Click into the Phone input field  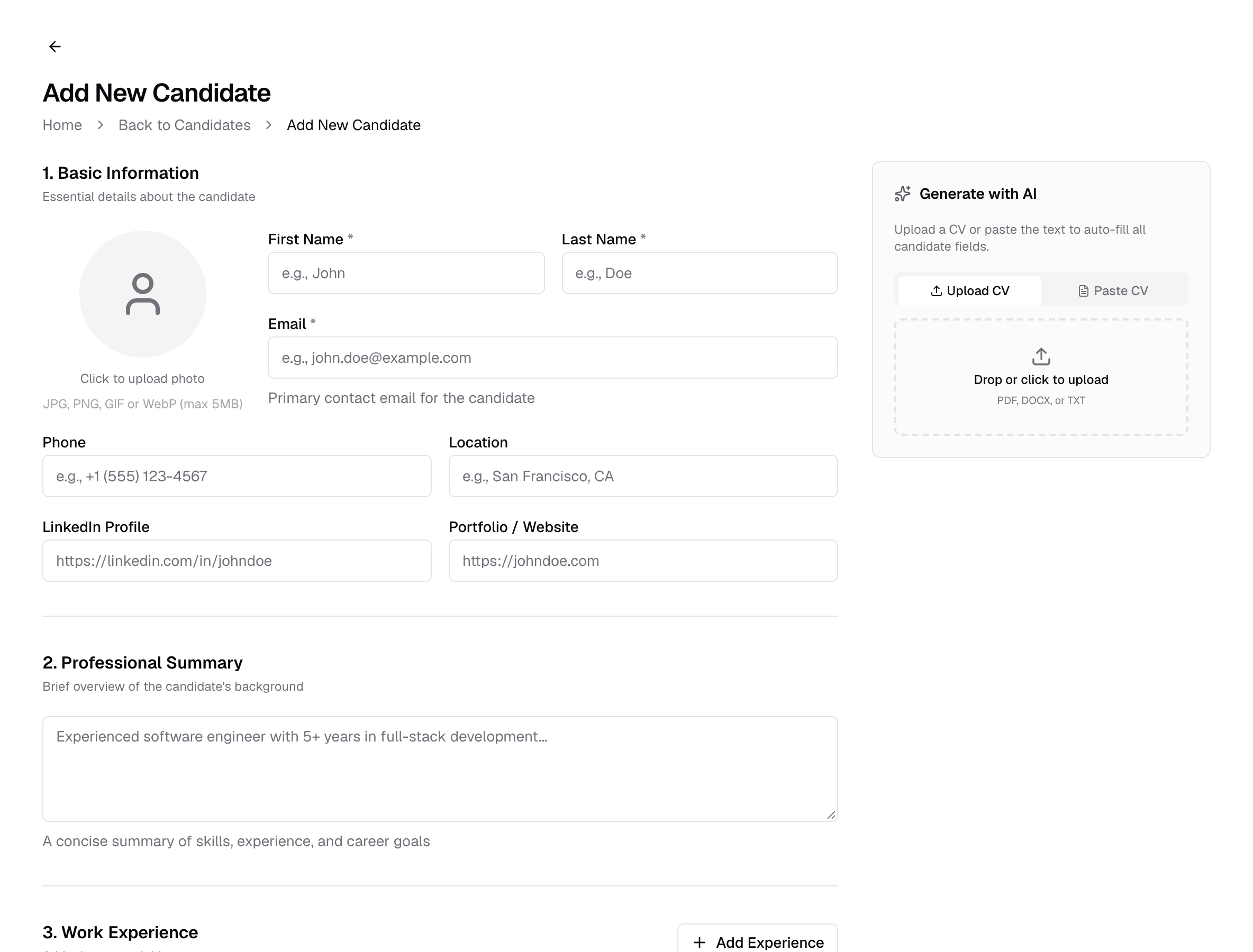(x=237, y=476)
